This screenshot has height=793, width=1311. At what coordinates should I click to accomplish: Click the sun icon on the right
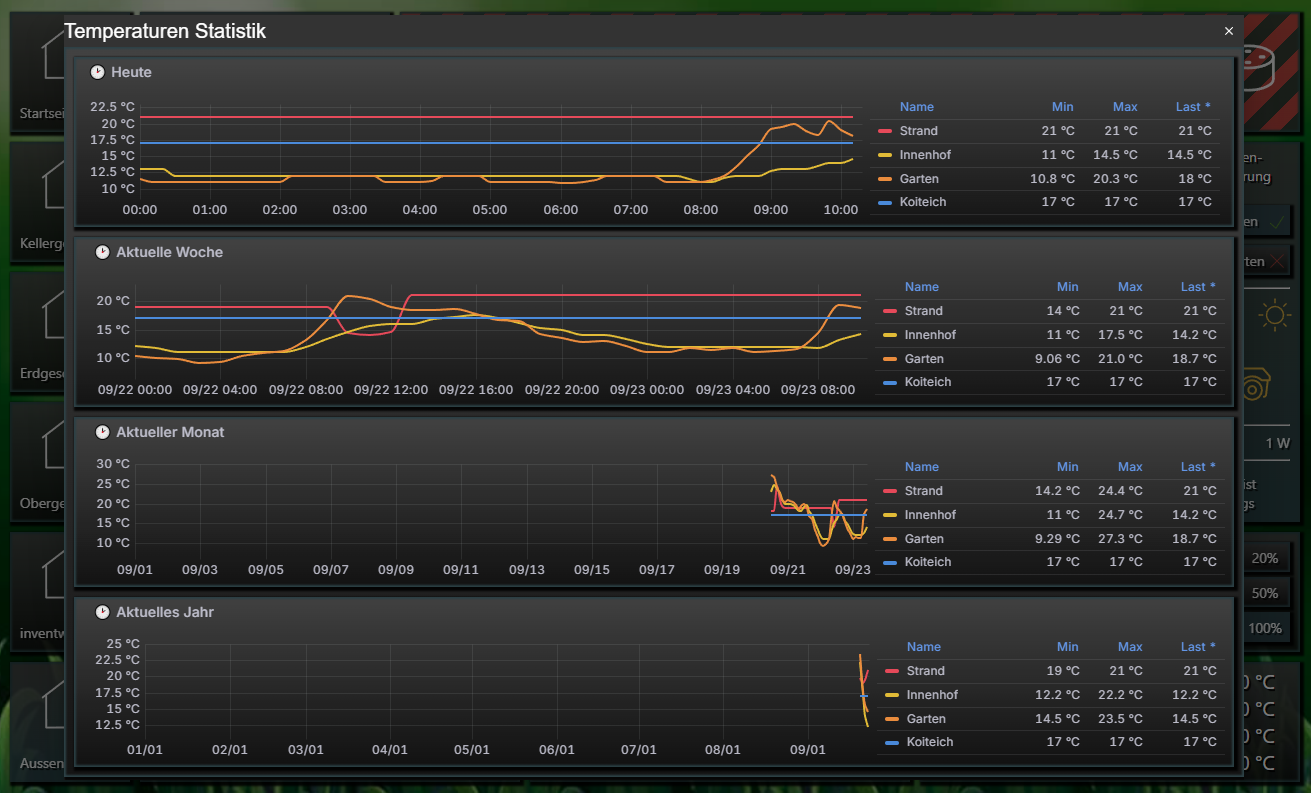pyautogui.click(x=1274, y=317)
